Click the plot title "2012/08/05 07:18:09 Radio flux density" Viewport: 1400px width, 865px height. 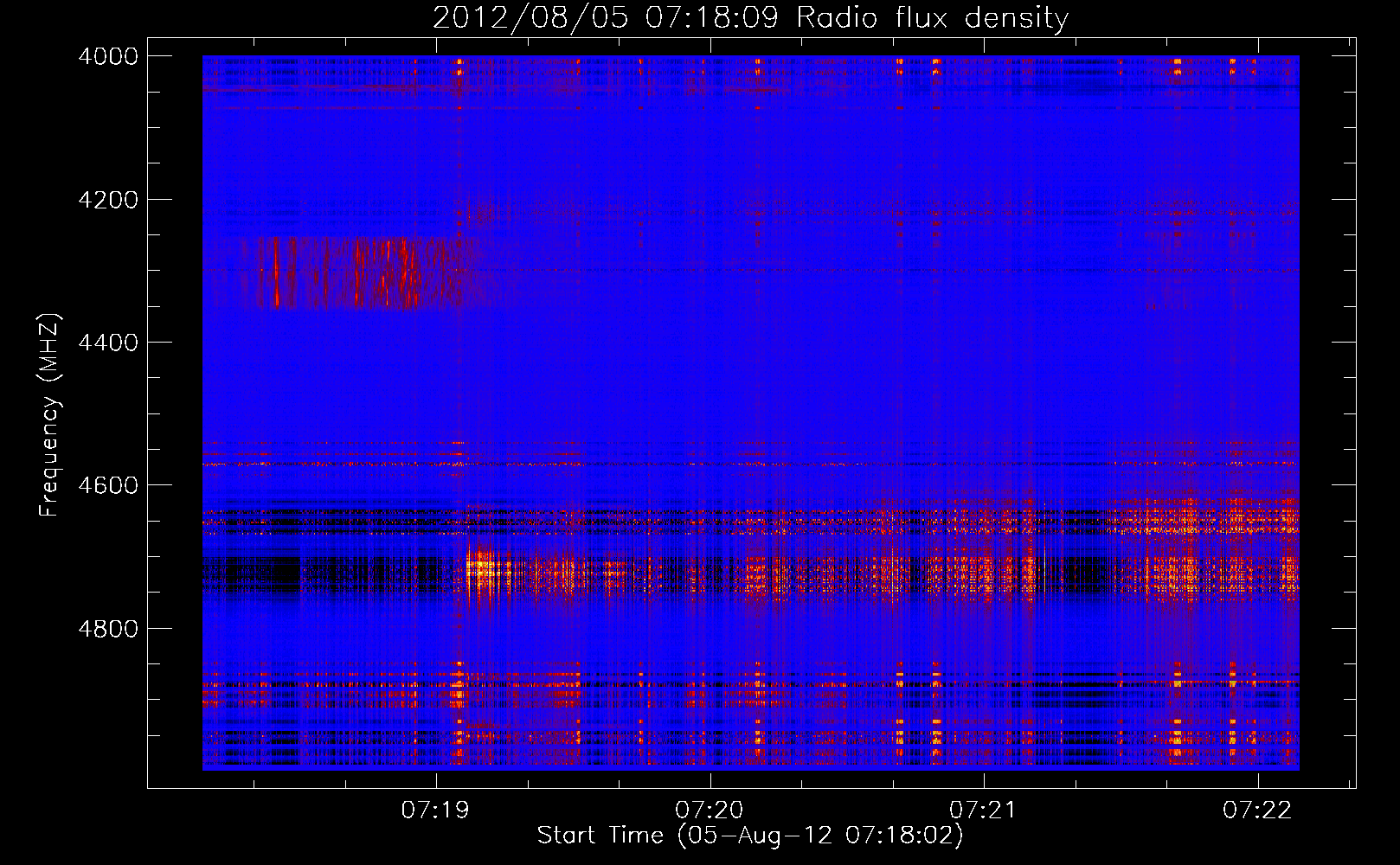coord(750,17)
